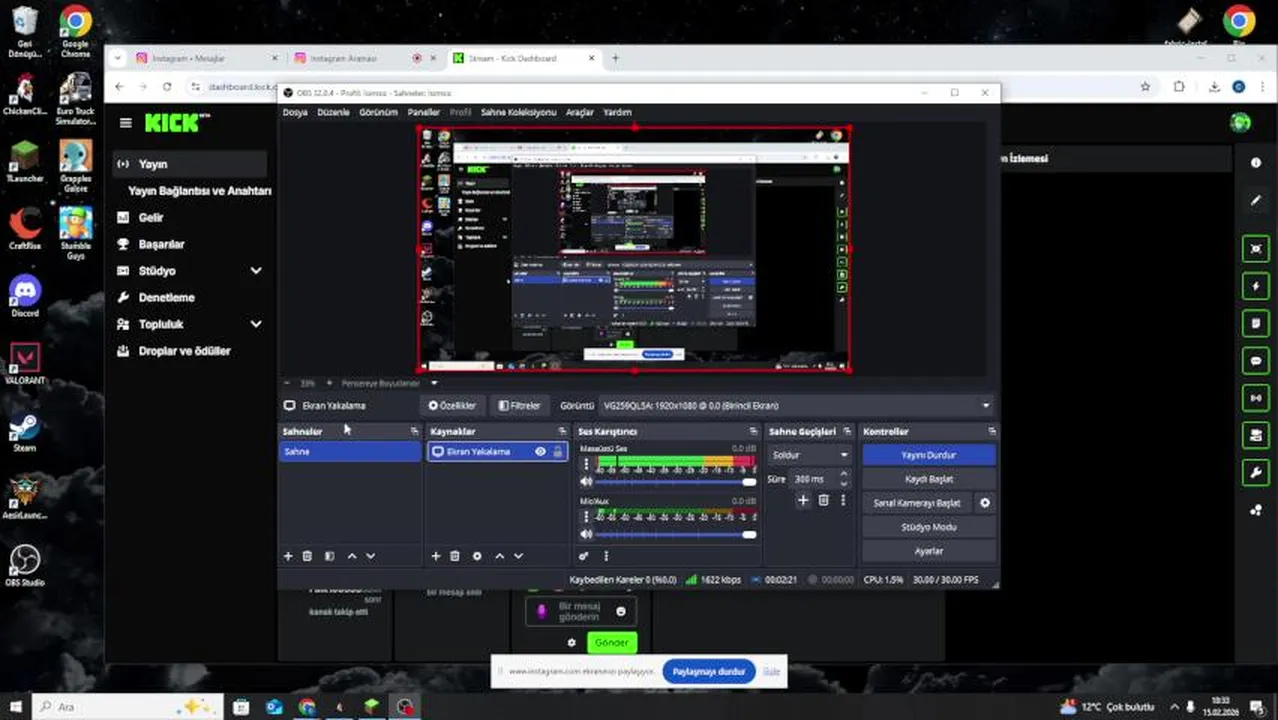Open Masaüstü Ses options three-dot icon
Image resolution: width=1278 pixels, height=720 pixels.
(x=586, y=464)
